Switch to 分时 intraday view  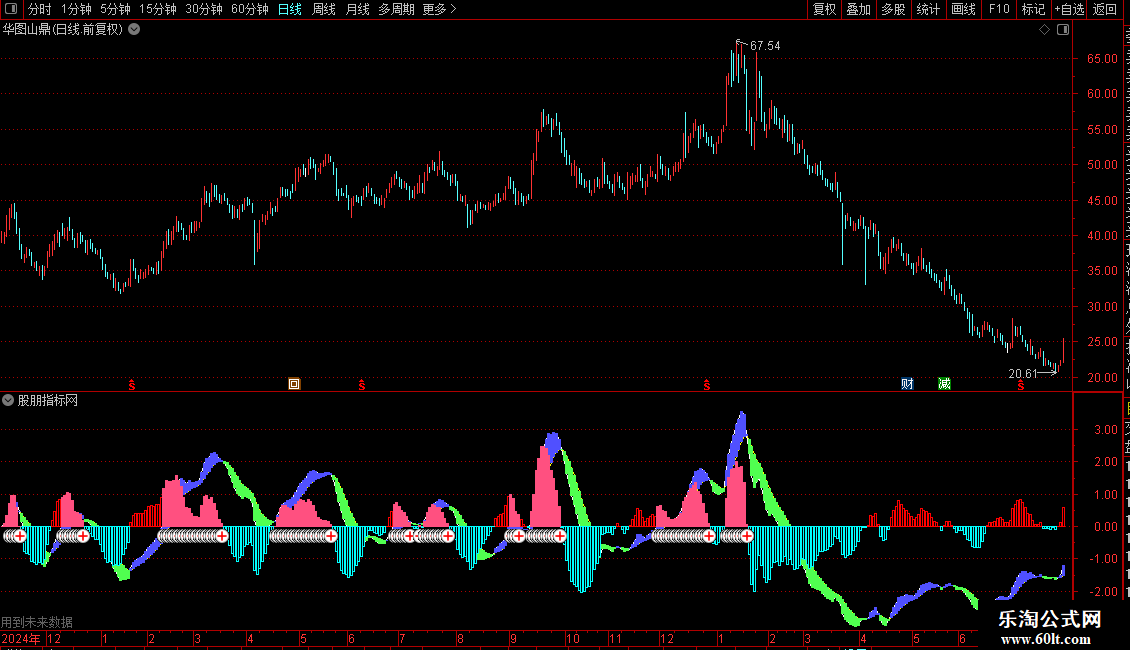tap(40, 9)
